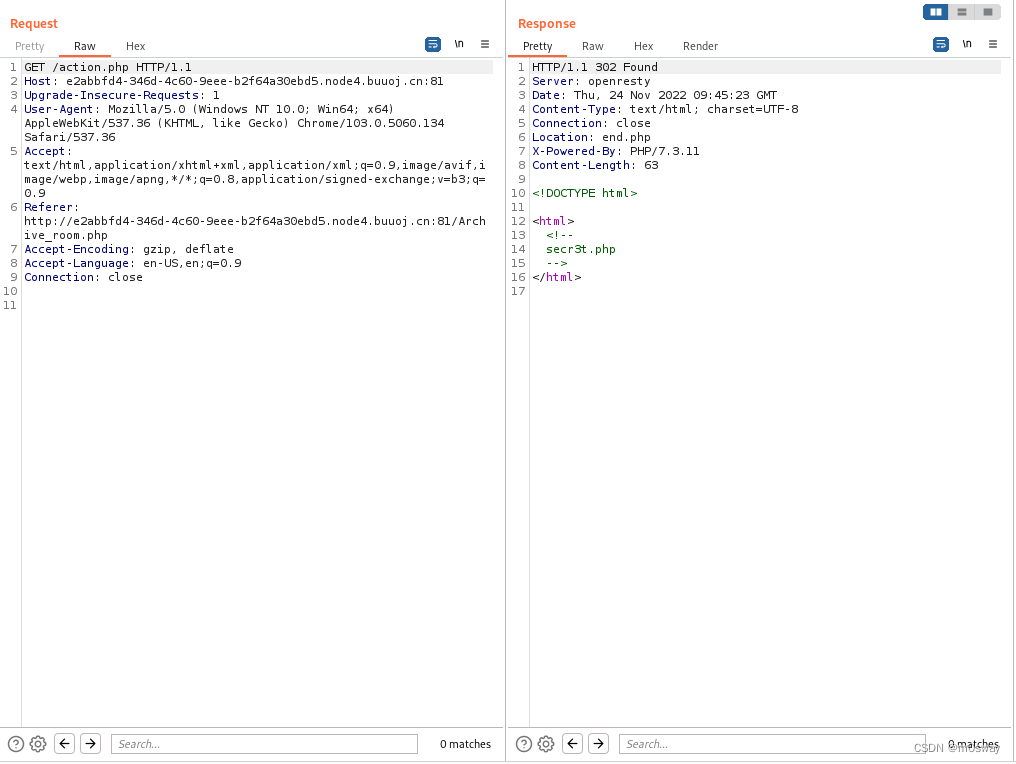This screenshot has height=764, width=1016.
Task: Toggle show non-printable \n in Response pane
Action: tap(967, 44)
